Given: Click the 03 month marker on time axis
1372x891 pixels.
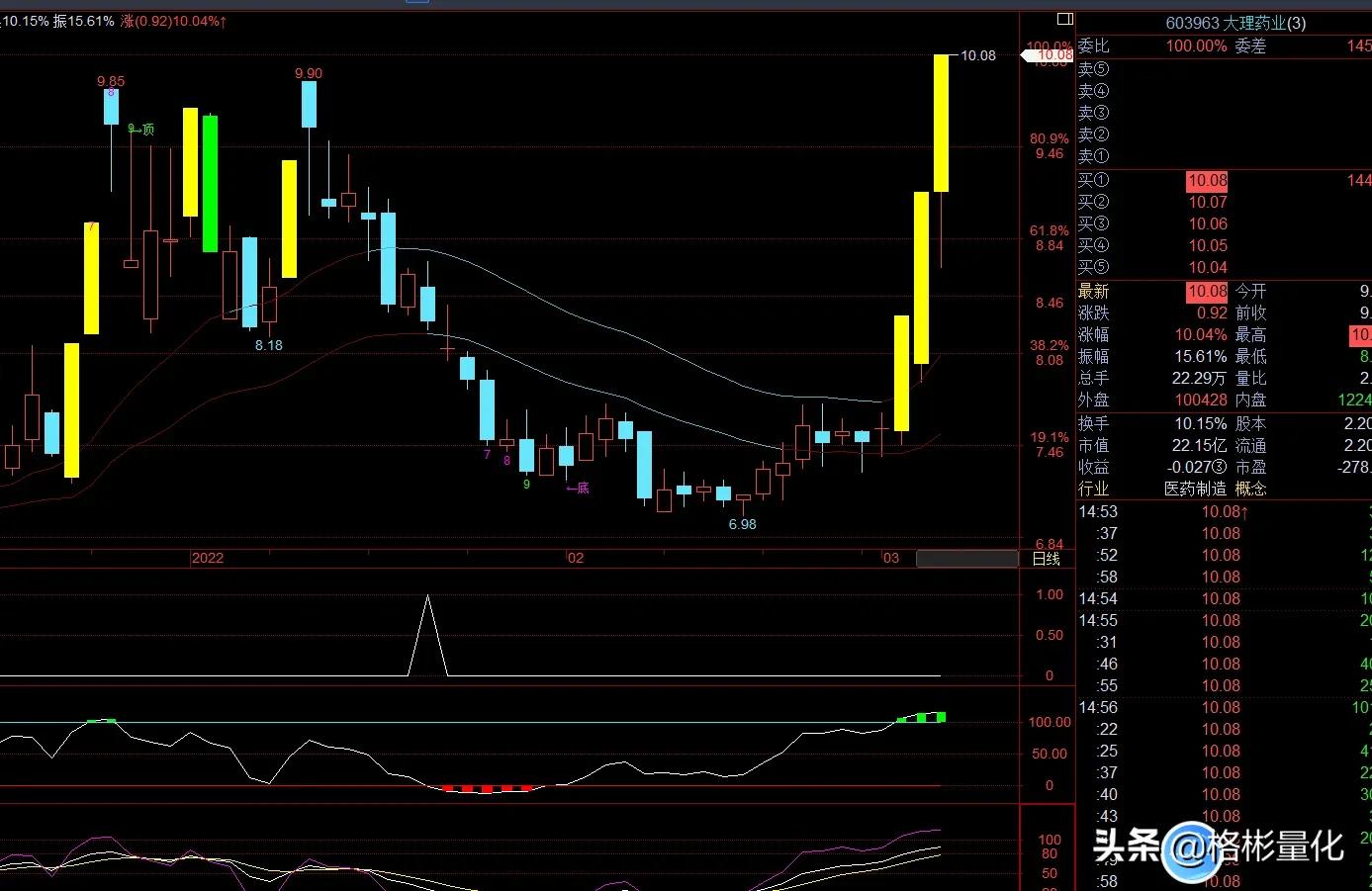Looking at the screenshot, I should [x=890, y=558].
